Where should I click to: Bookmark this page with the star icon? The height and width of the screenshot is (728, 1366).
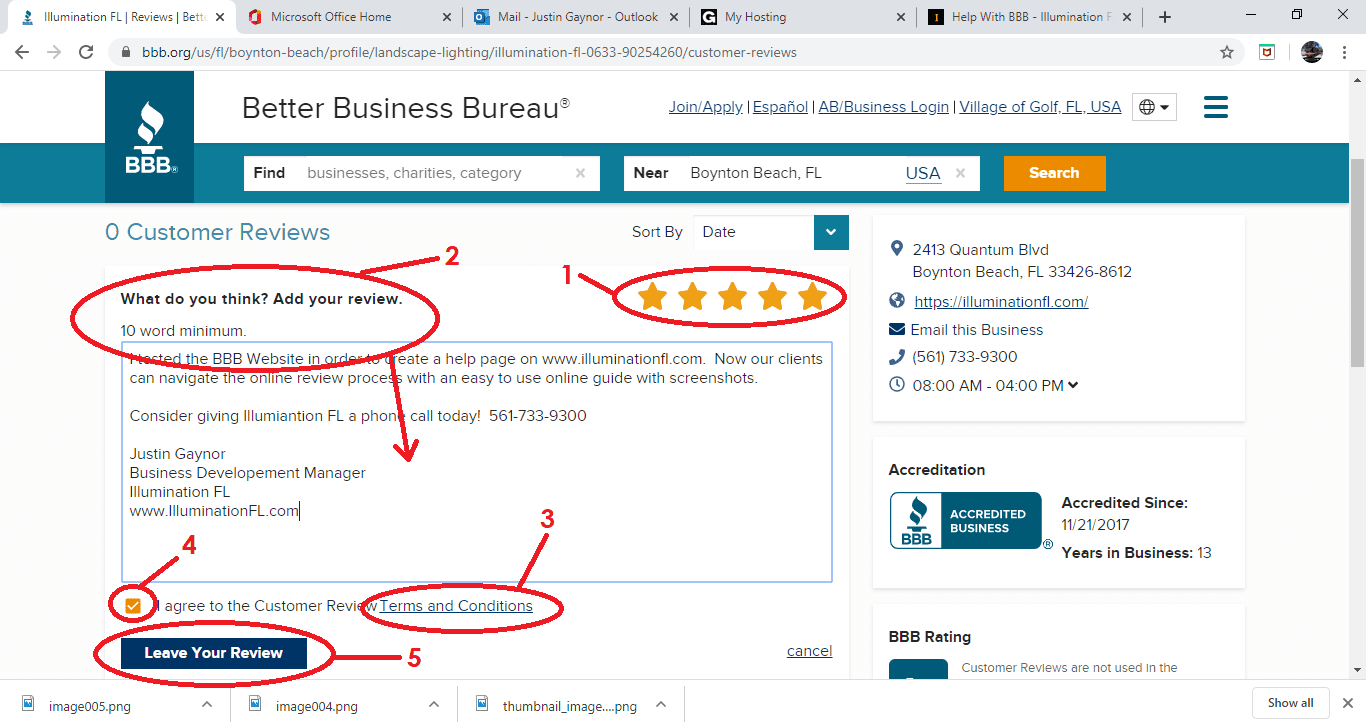tap(1227, 52)
